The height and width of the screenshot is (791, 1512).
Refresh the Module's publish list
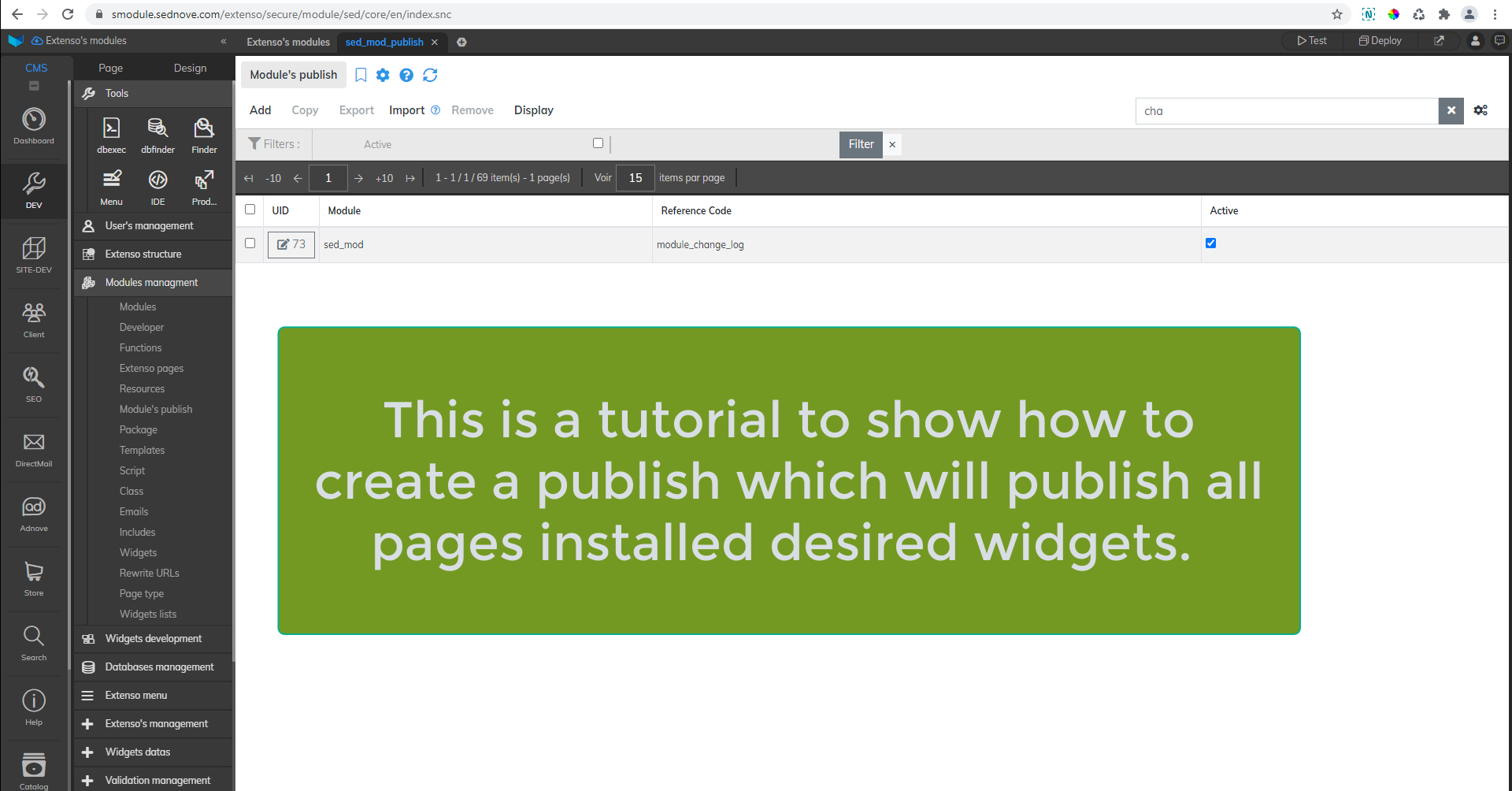point(430,75)
